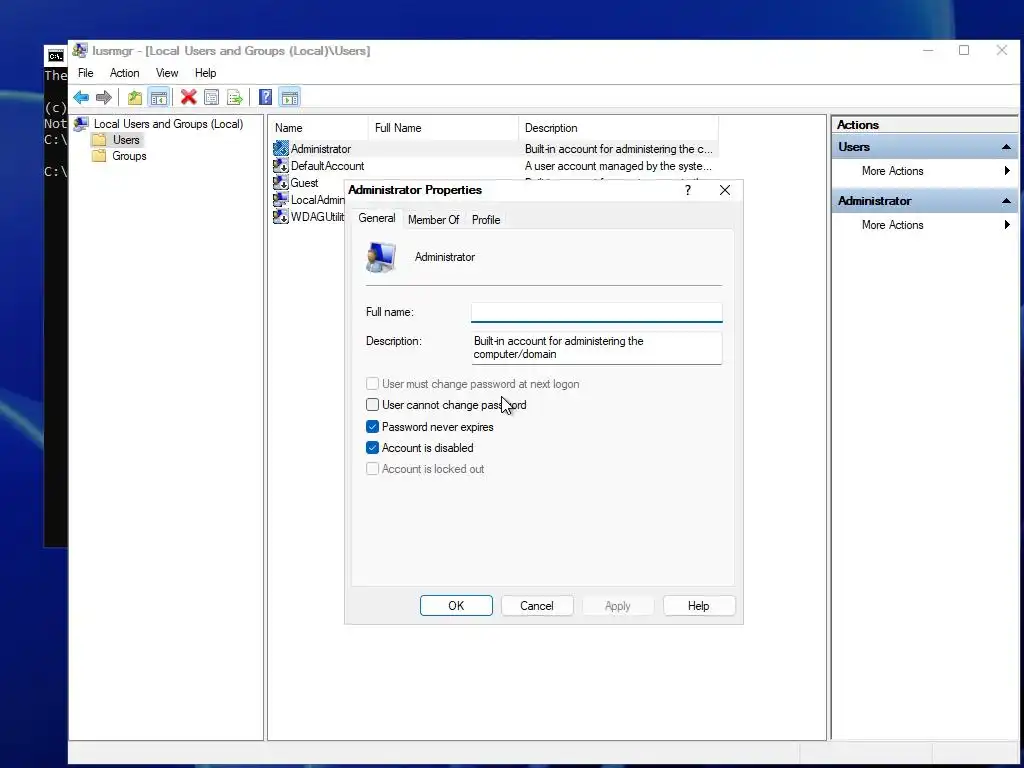Select the General tab
The width and height of the screenshot is (1024, 768).
point(377,218)
